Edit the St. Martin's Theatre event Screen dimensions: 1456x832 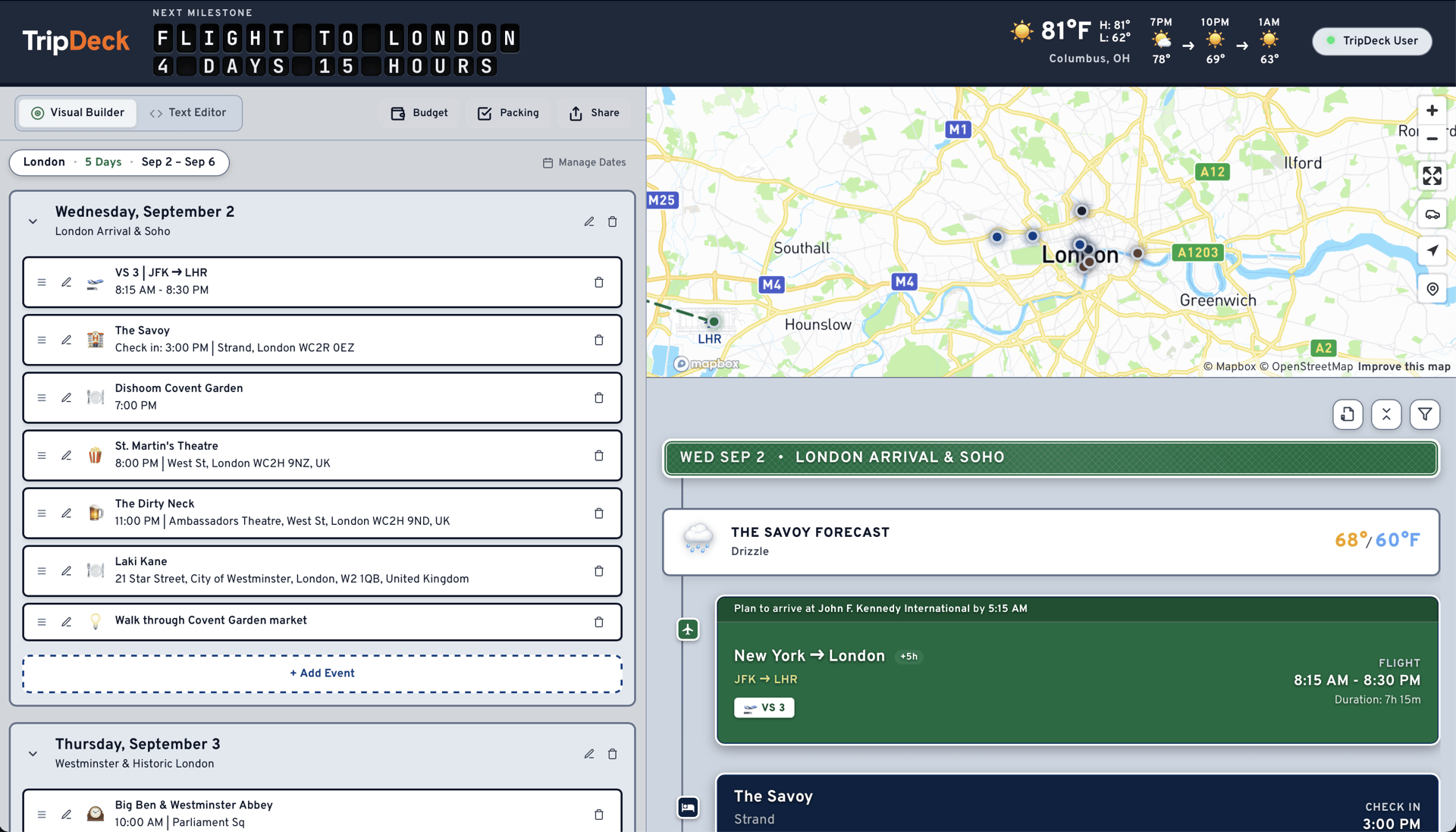[x=67, y=455]
